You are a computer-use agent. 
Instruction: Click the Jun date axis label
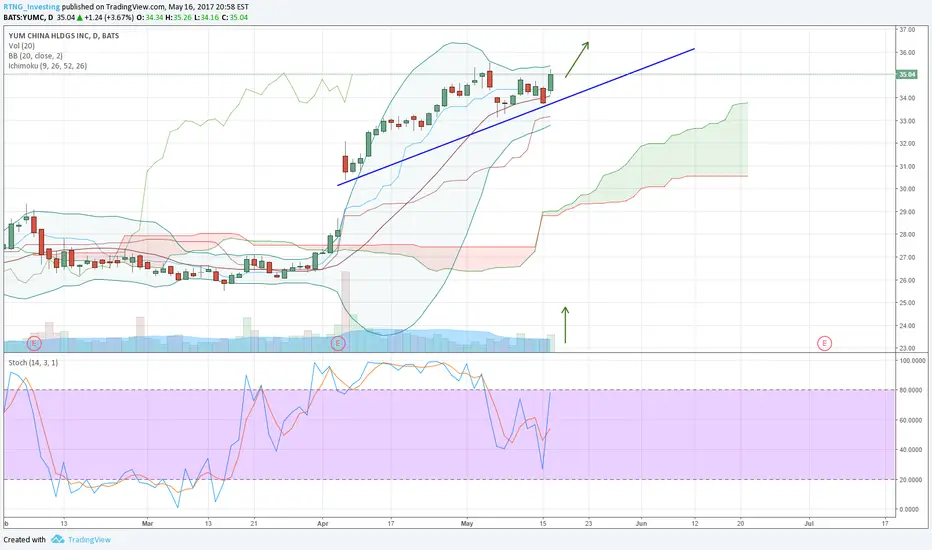tap(641, 524)
